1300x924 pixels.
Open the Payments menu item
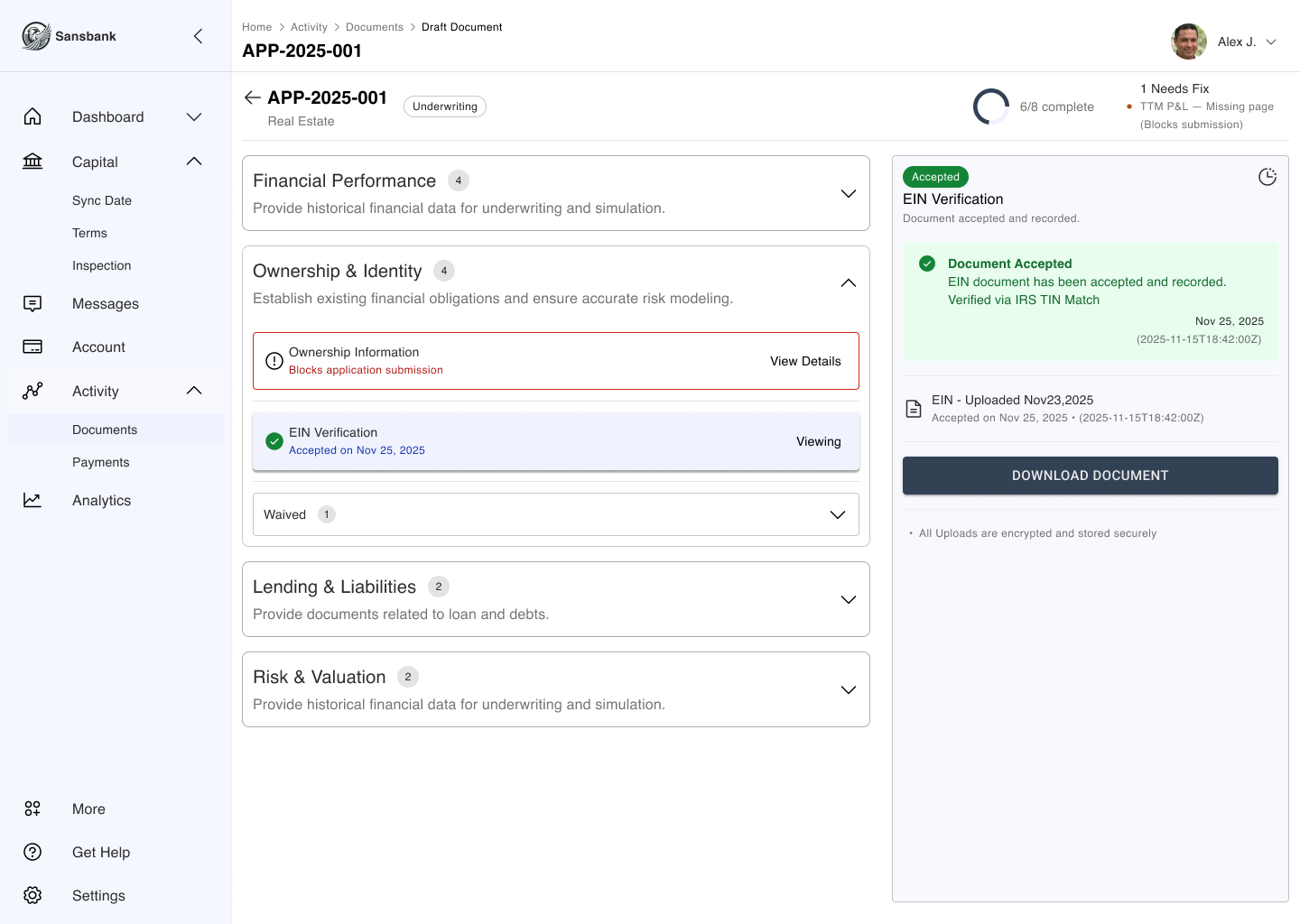[x=101, y=462]
